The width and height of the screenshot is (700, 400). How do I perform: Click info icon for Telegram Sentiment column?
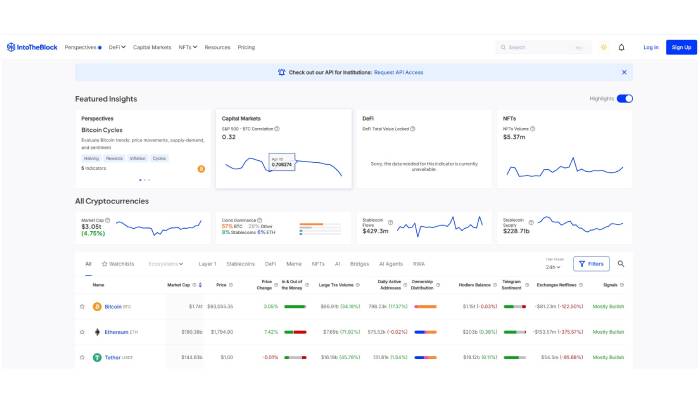(x=527, y=285)
